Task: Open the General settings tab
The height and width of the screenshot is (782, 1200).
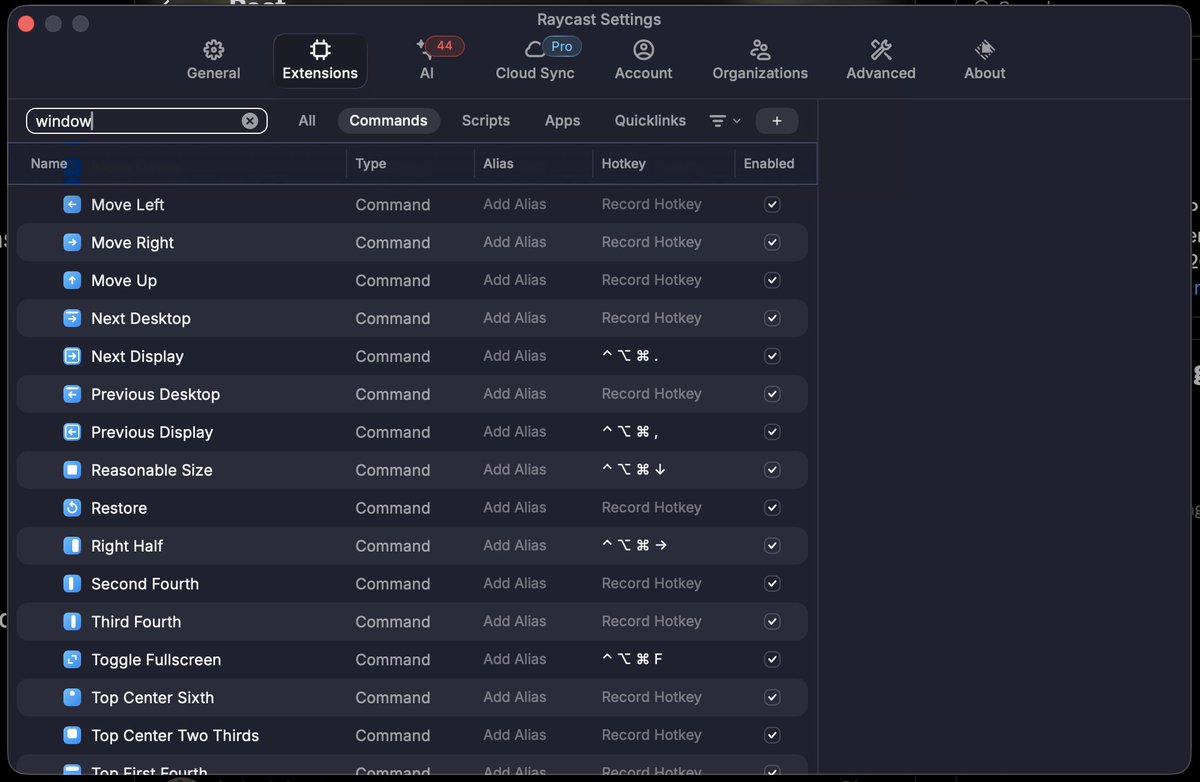Action: [214, 61]
